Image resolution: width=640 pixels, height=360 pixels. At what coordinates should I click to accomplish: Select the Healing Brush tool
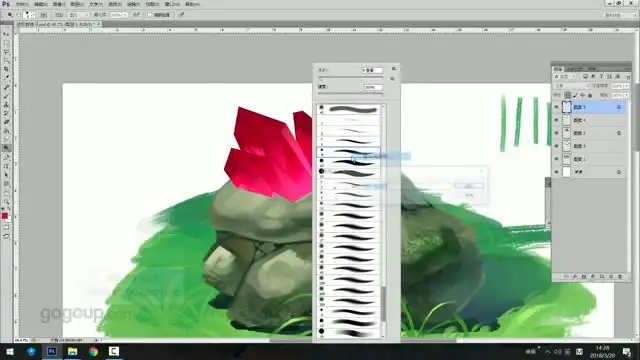tap(6, 87)
